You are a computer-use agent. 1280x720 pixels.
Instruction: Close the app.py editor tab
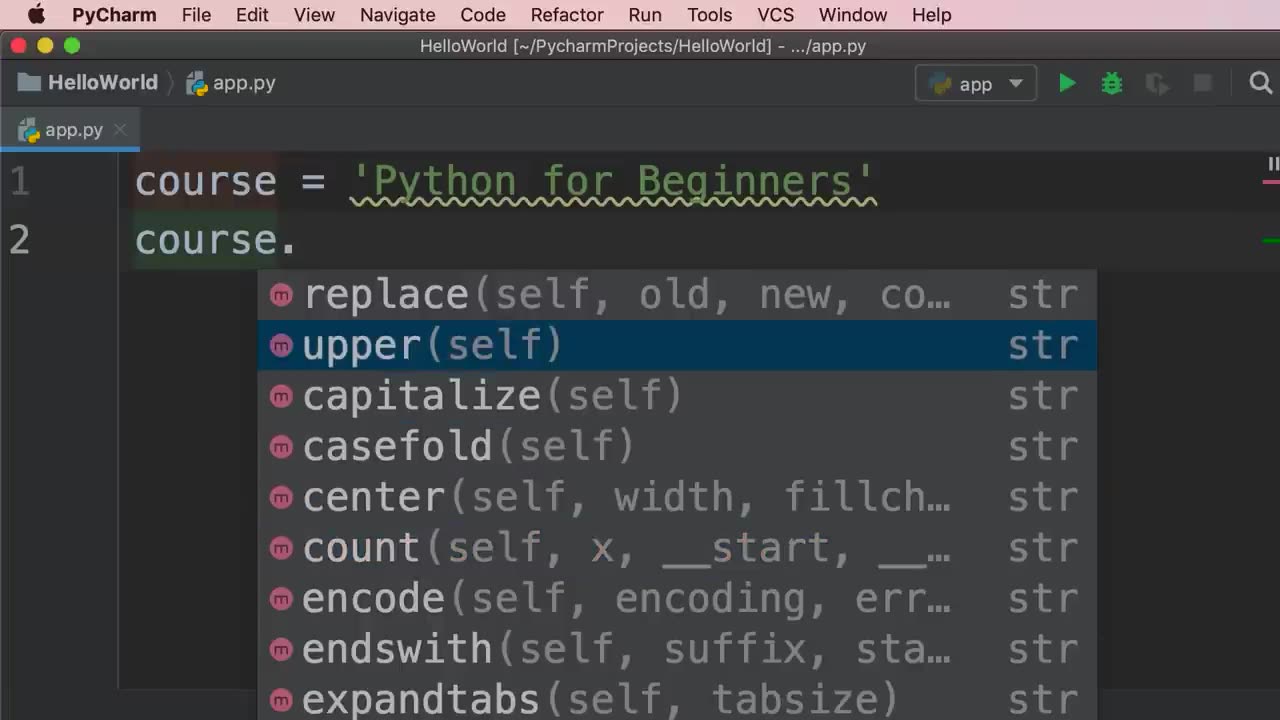[120, 130]
